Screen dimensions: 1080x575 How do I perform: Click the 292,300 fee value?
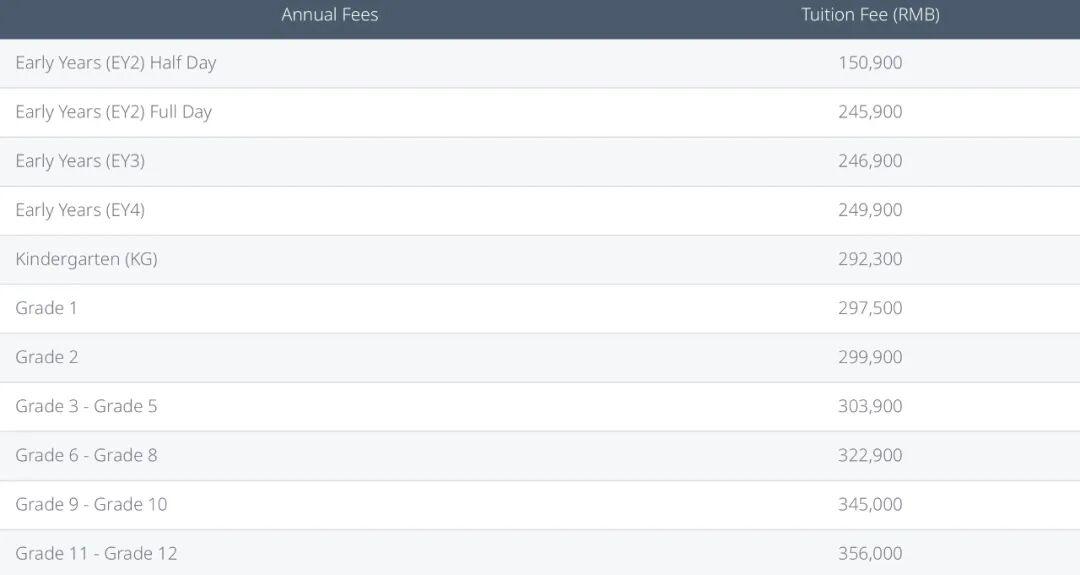870,259
